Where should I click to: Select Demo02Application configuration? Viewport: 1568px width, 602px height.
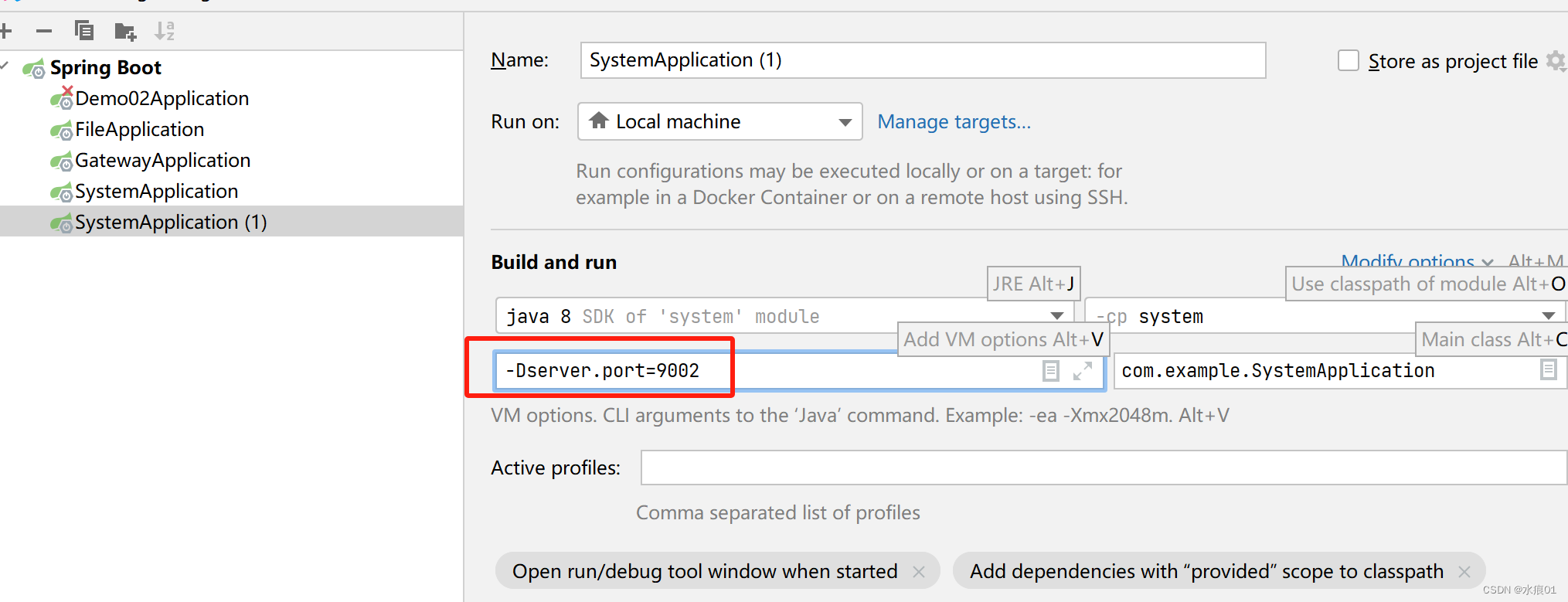162,99
